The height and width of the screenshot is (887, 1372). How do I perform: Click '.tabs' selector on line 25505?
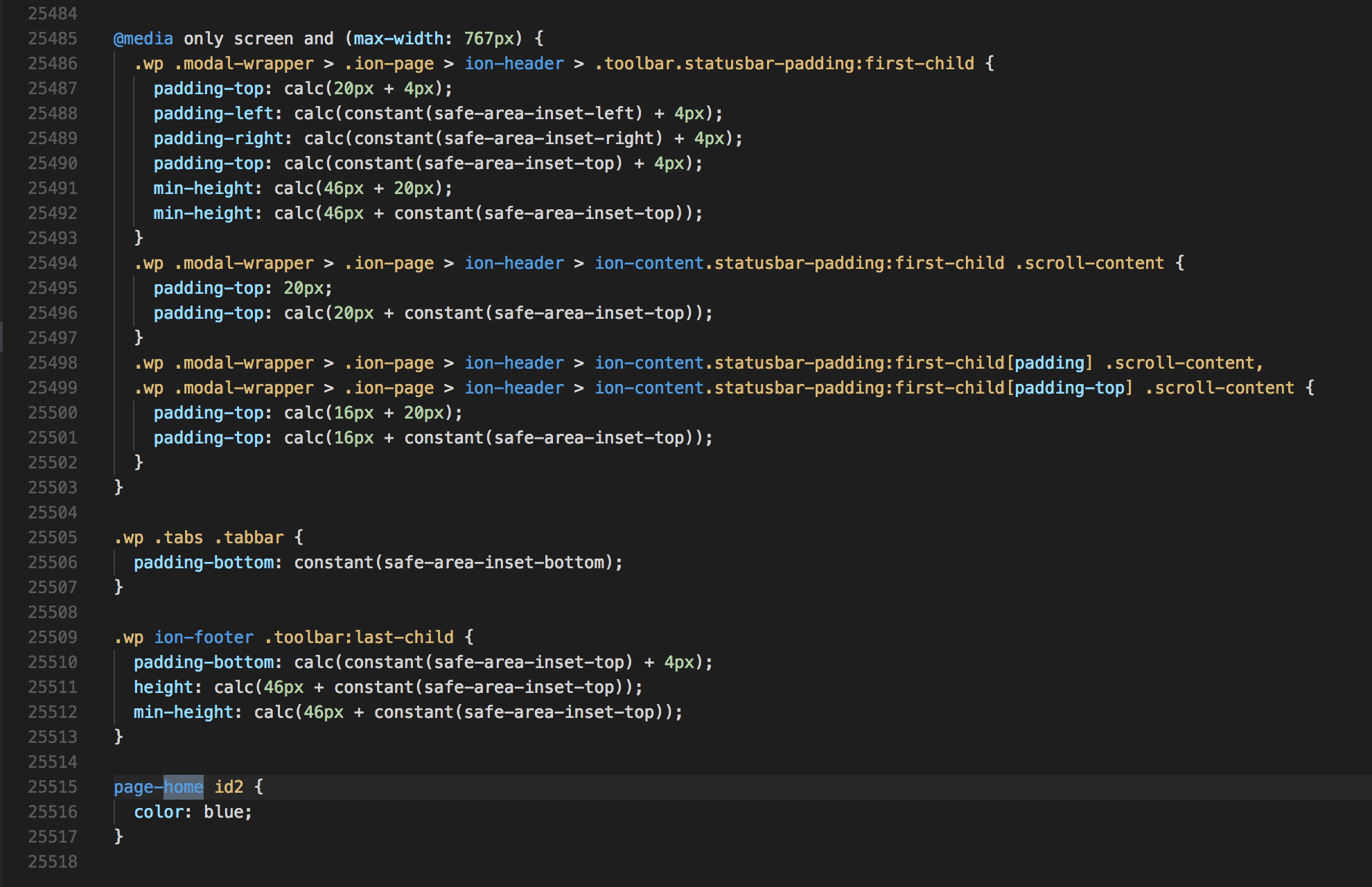(x=179, y=538)
